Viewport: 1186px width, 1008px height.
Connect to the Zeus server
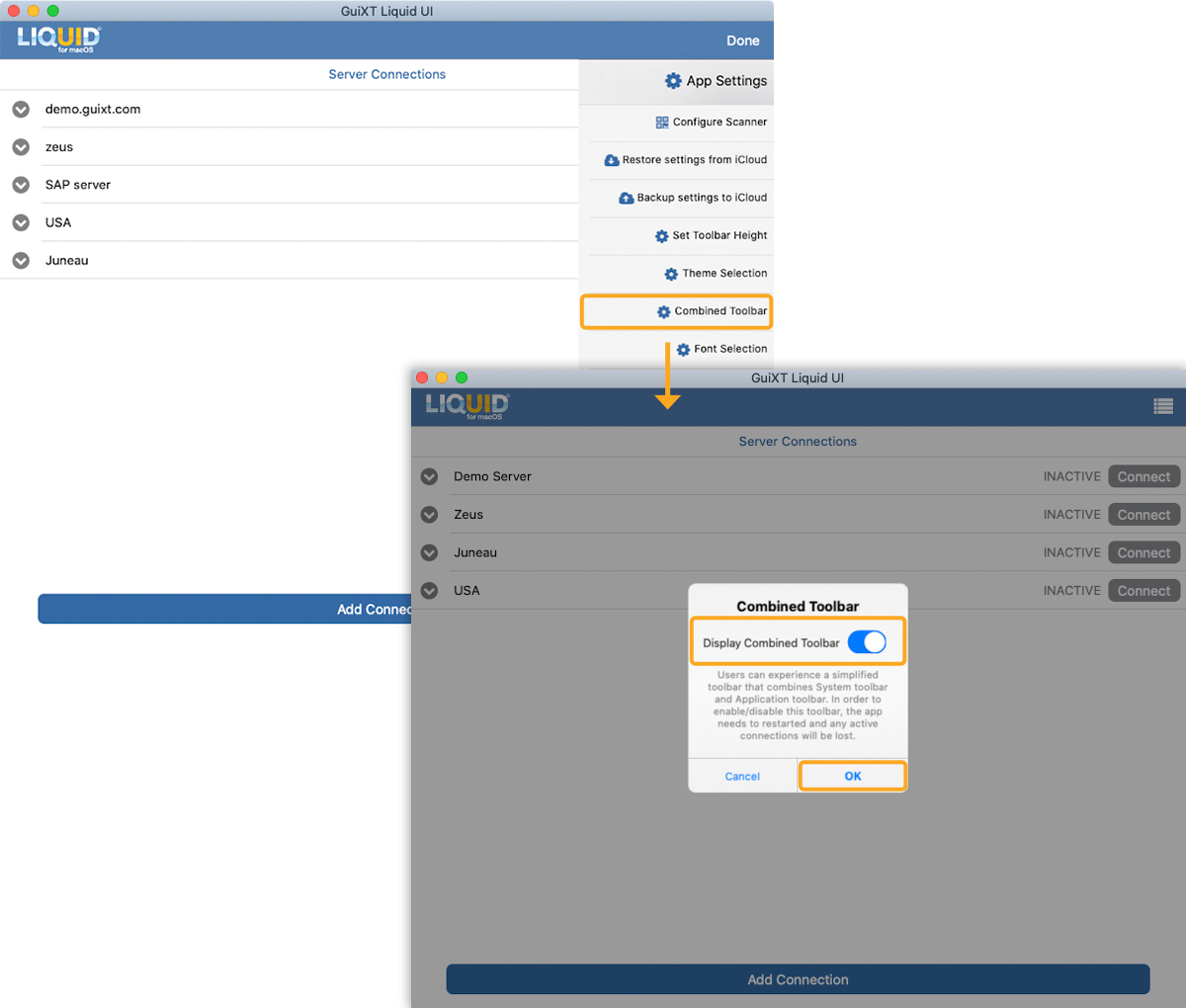pos(1144,515)
